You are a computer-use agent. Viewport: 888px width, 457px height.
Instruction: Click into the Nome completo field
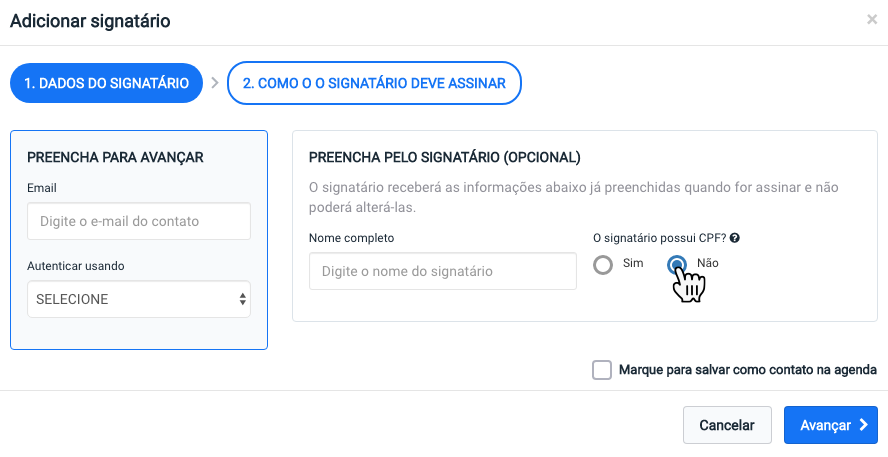tap(443, 271)
